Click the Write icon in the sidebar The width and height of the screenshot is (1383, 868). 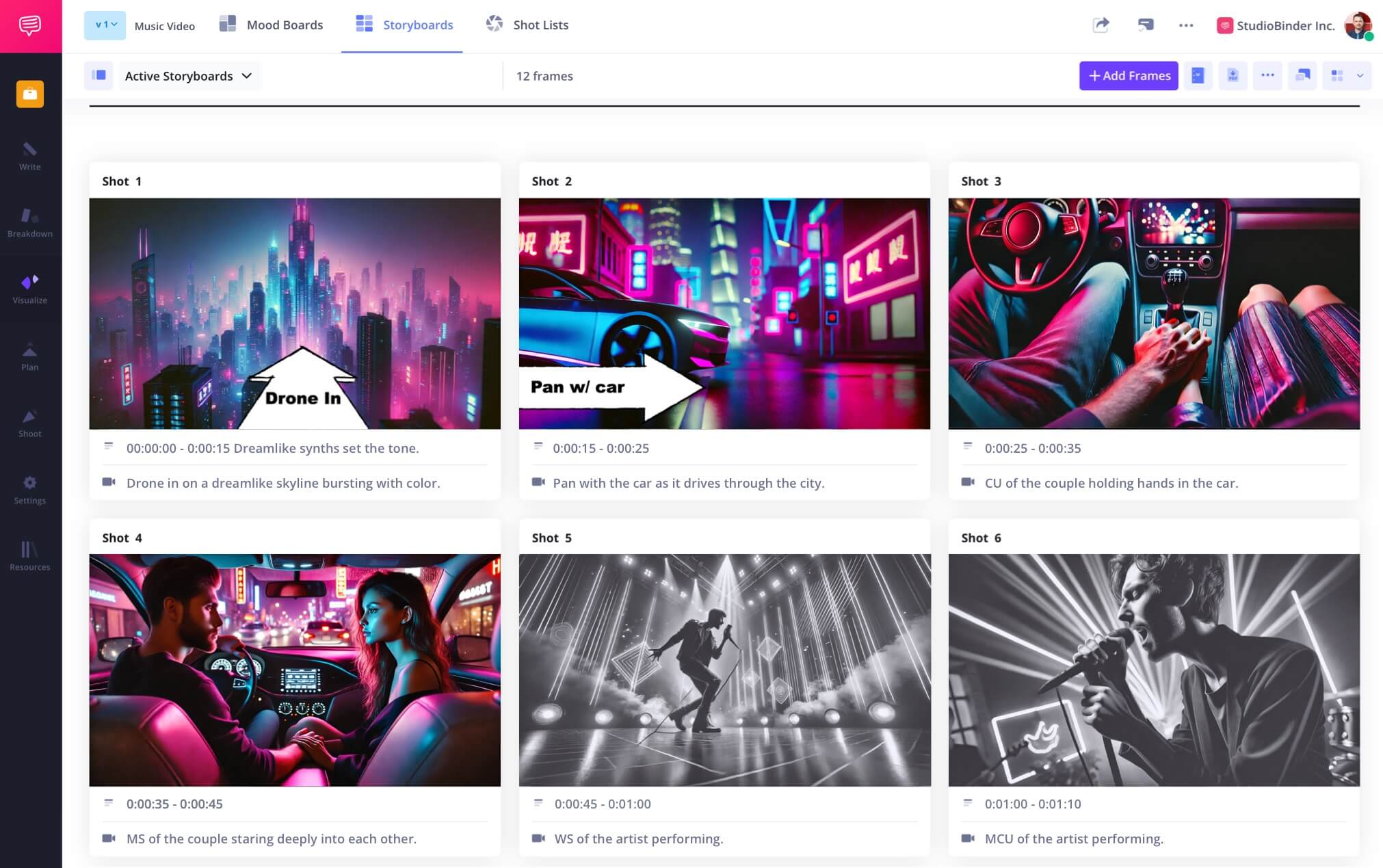pyautogui.click(x=30, y=155)
